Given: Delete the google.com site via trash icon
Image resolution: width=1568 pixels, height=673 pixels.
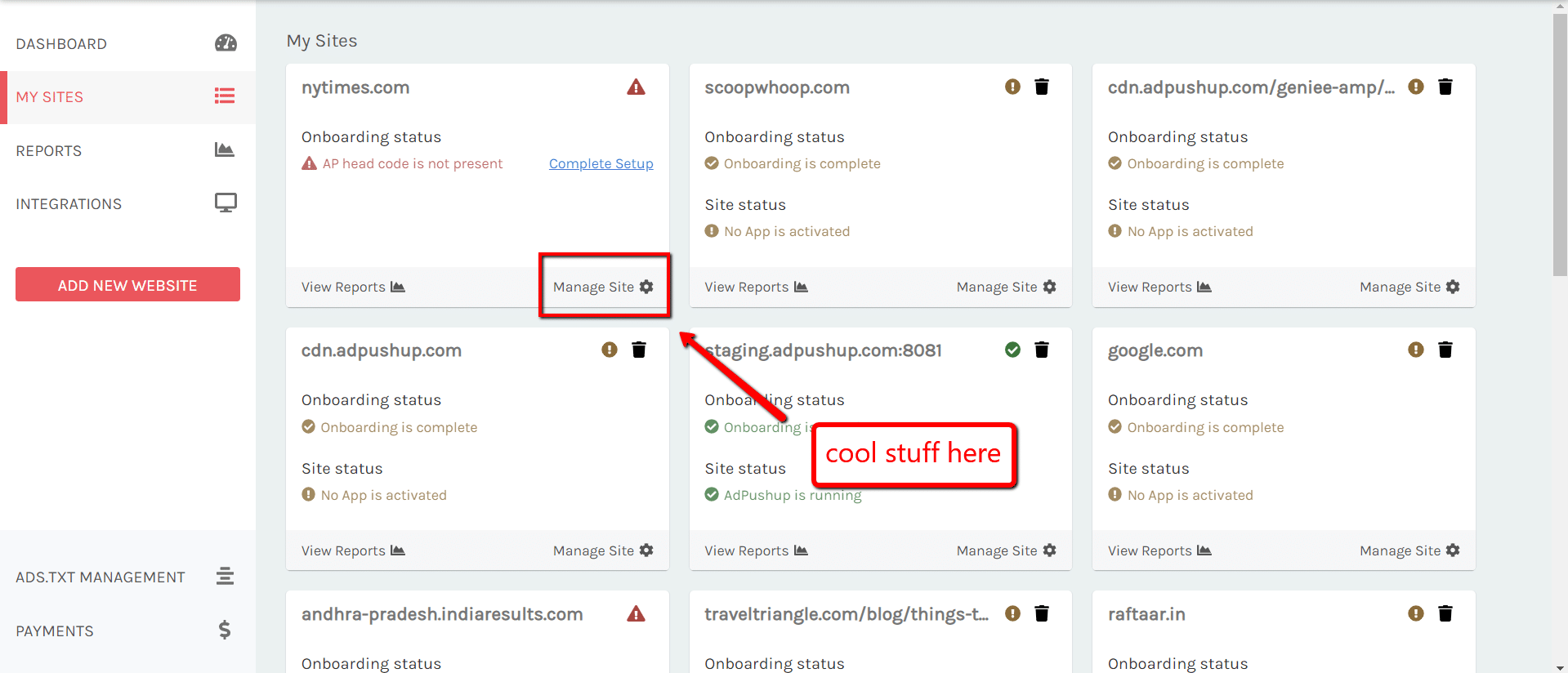Looking at the screenshot, I should point(1445,350).
